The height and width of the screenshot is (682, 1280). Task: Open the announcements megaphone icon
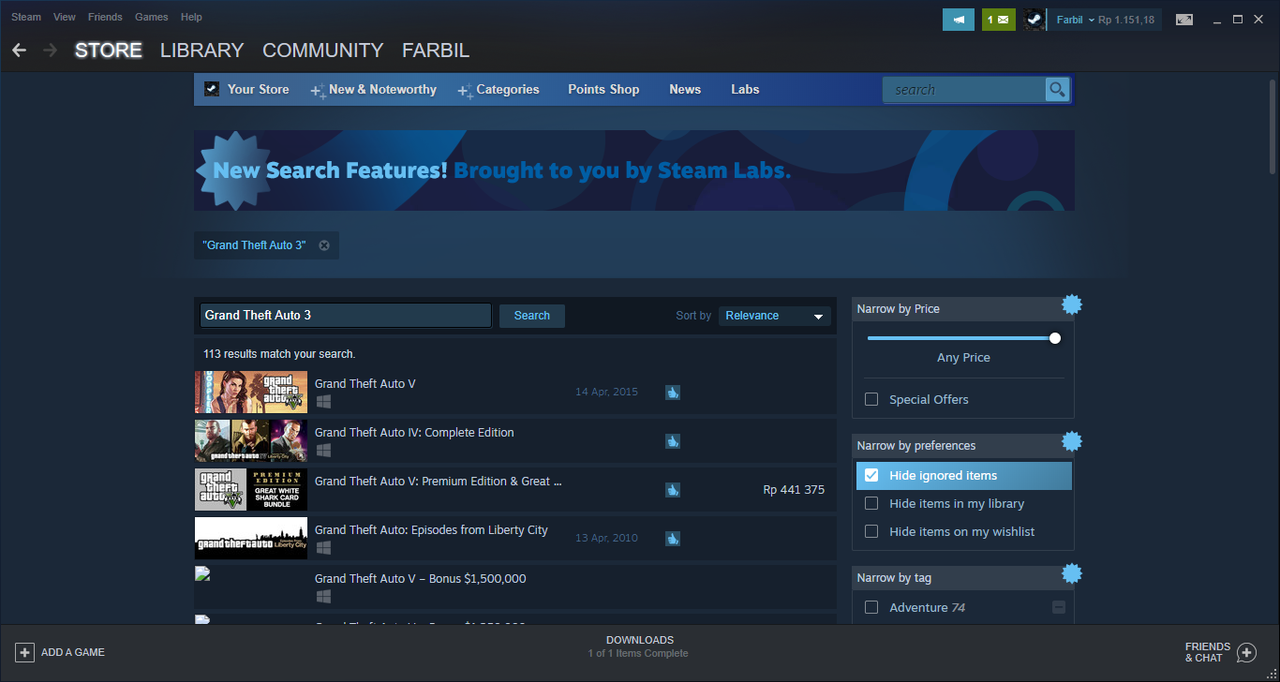pyautogui.click(x=958, y=19)
